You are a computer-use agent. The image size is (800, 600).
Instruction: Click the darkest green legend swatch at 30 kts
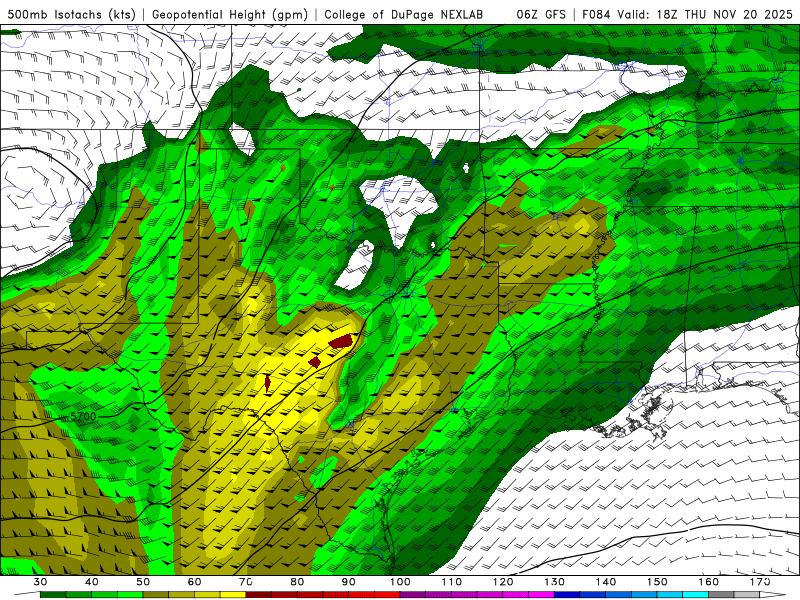(x=53, y=595)
